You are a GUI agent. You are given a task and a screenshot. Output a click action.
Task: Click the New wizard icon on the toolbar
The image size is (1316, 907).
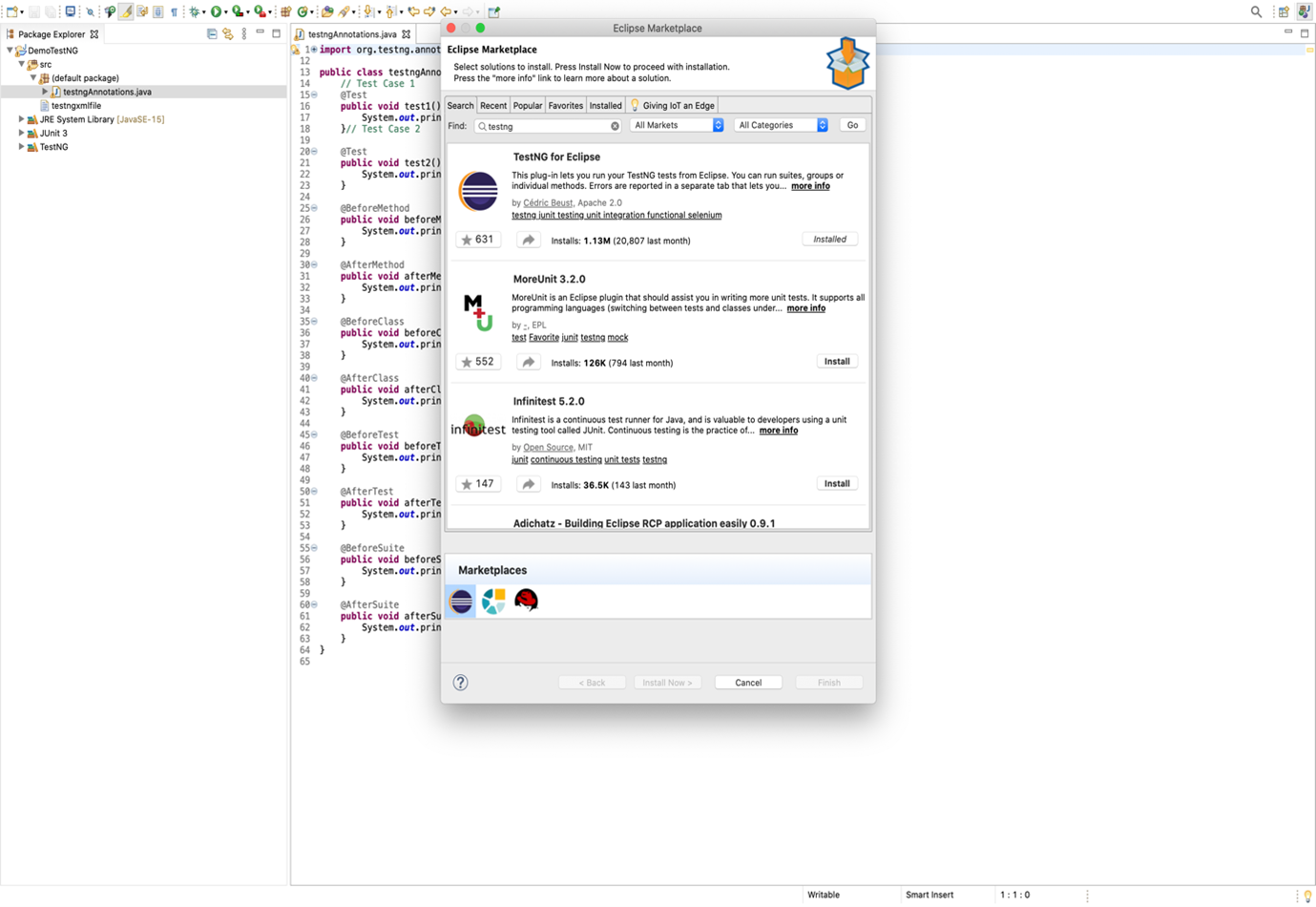tap(10, 11)
